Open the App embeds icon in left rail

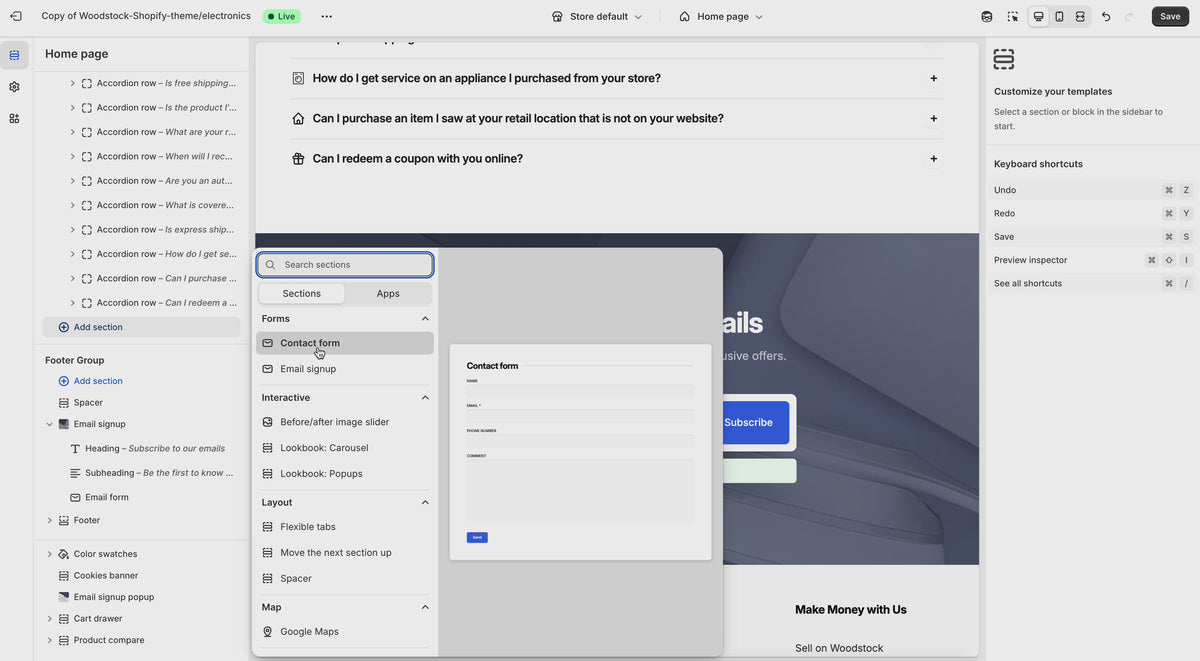14,118
